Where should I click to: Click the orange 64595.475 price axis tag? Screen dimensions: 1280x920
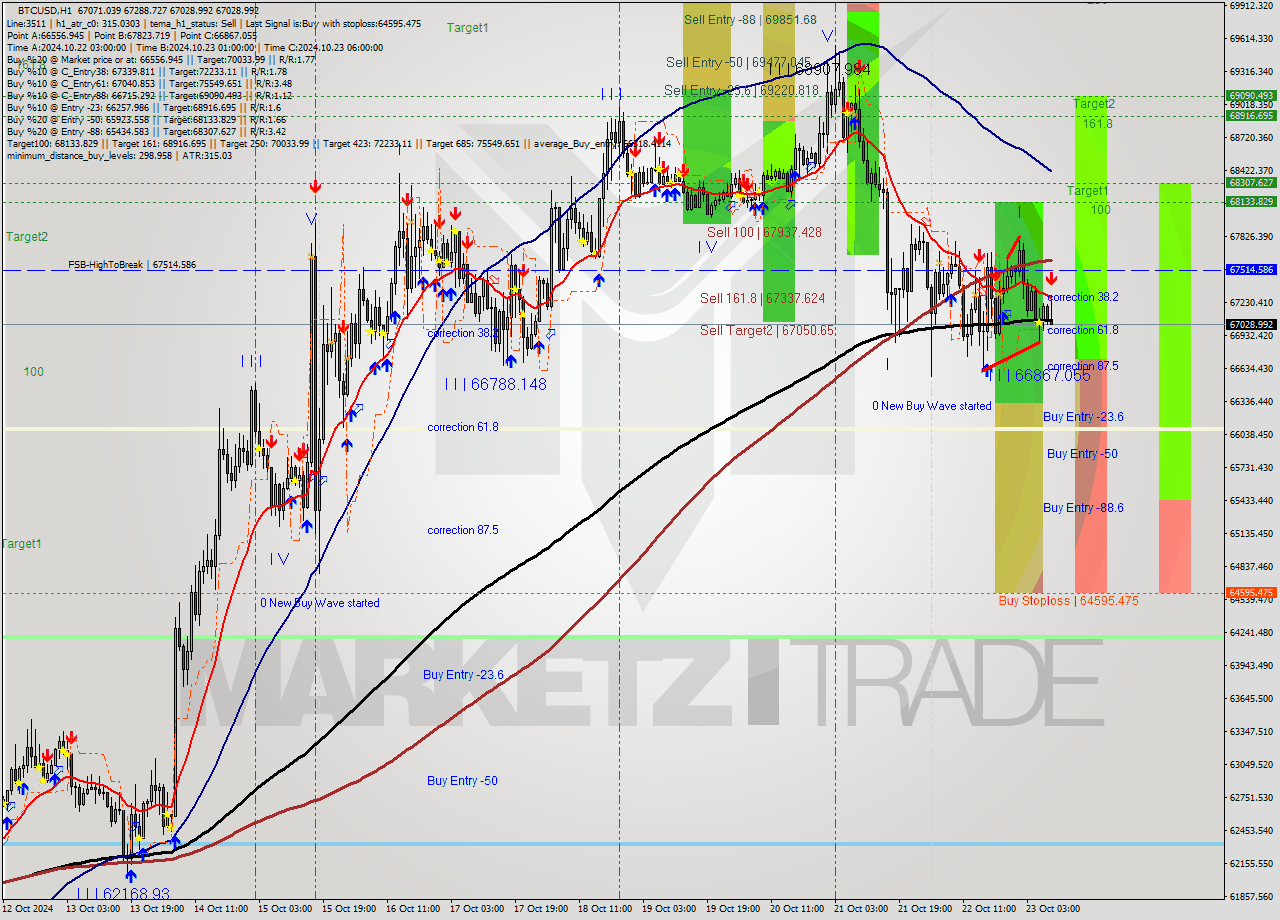tap(1251, 592)
